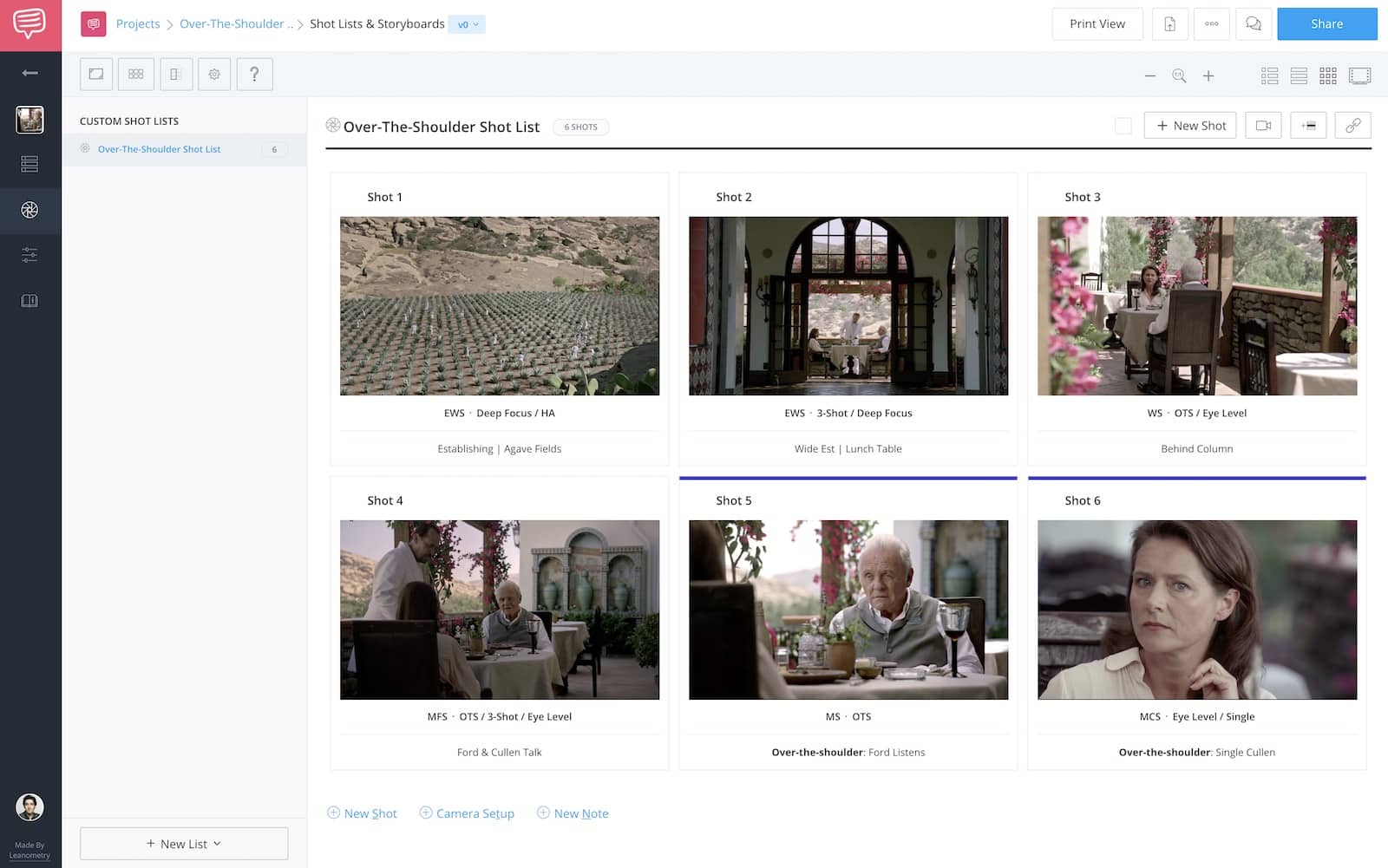
Task: Open the sliders settings icon in sidebar
Action: [29, 255]
